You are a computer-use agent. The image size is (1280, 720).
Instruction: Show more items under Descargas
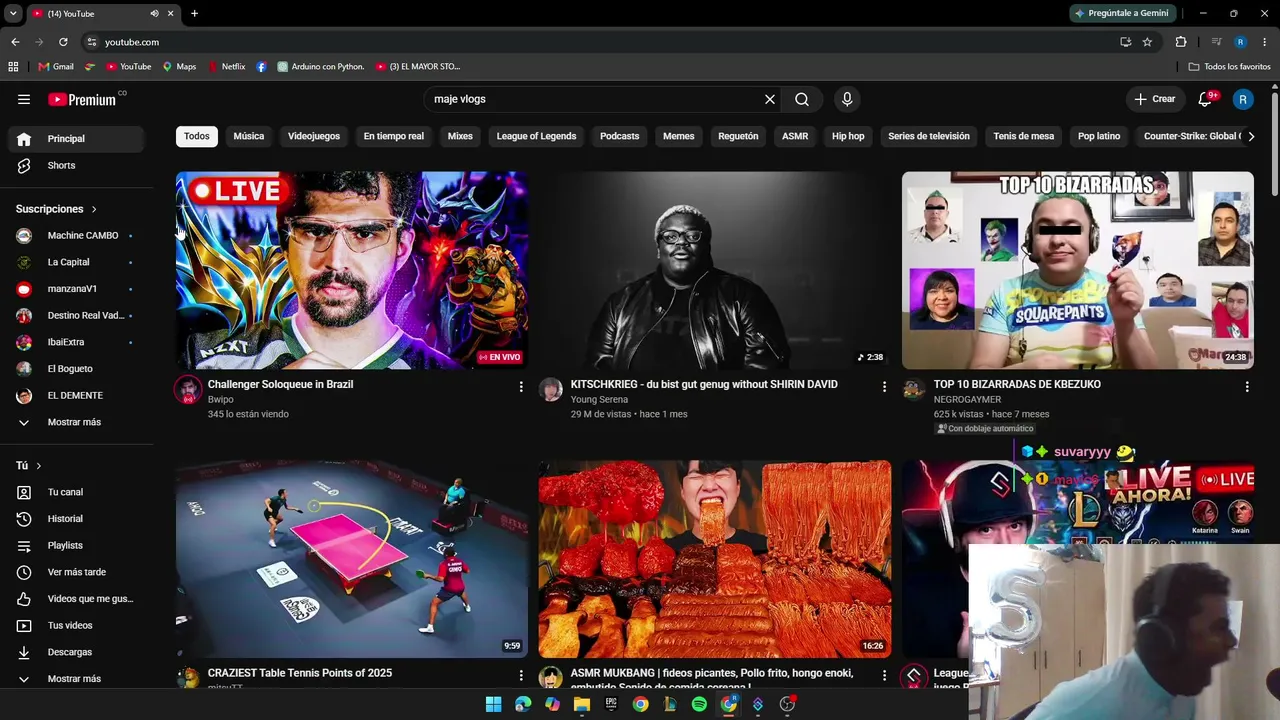[x=72, y=678]
